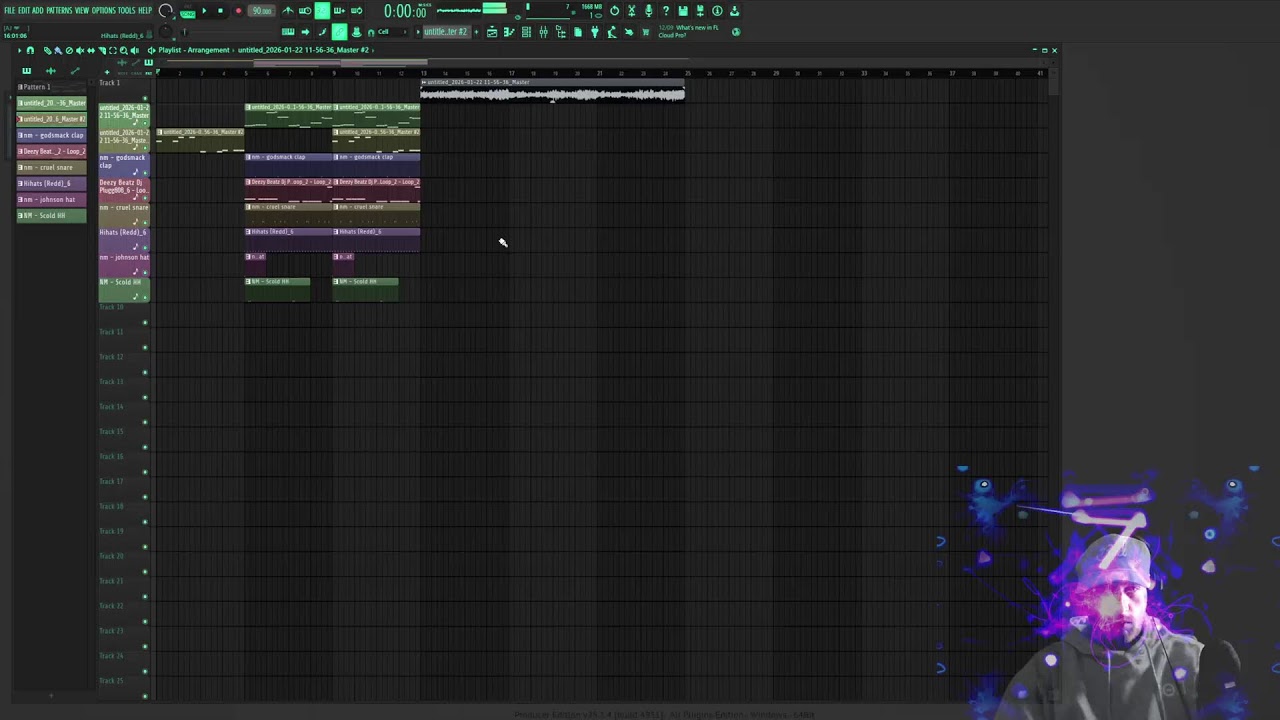
Task: Open the HELP menu
Action: click(x=145, y=11)
